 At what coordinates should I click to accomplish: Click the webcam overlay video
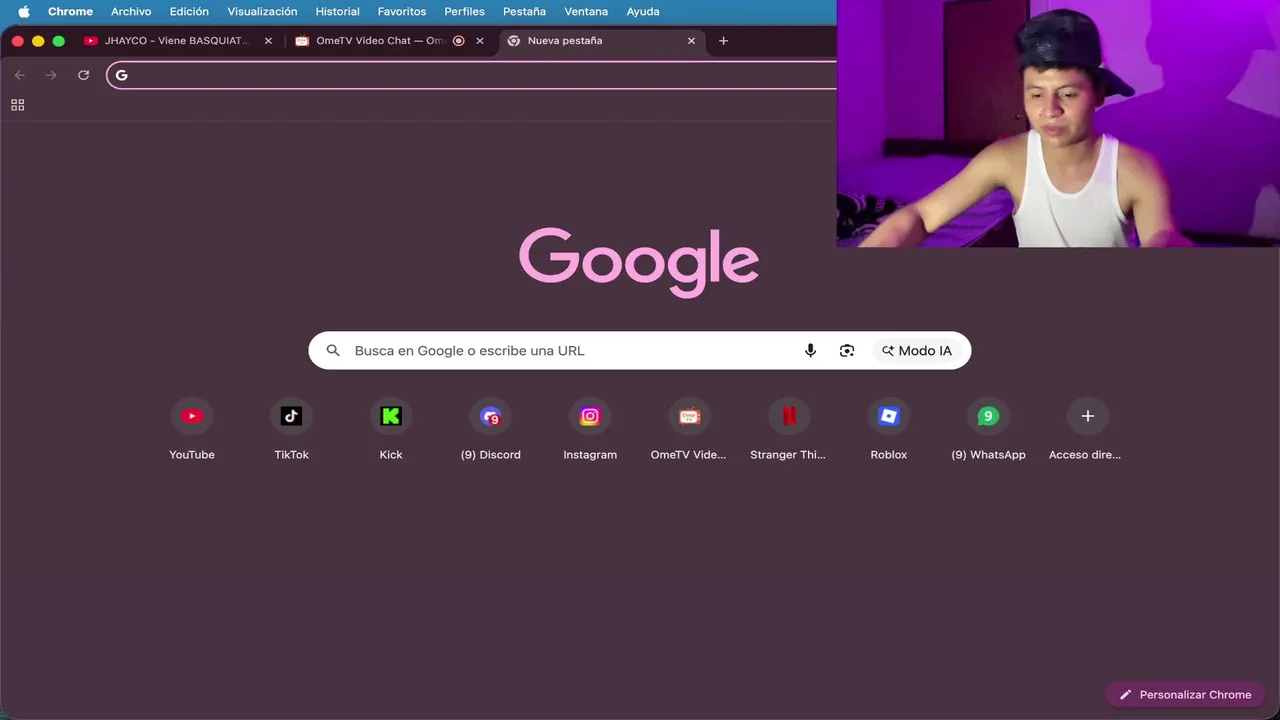tap(1058, 123)
